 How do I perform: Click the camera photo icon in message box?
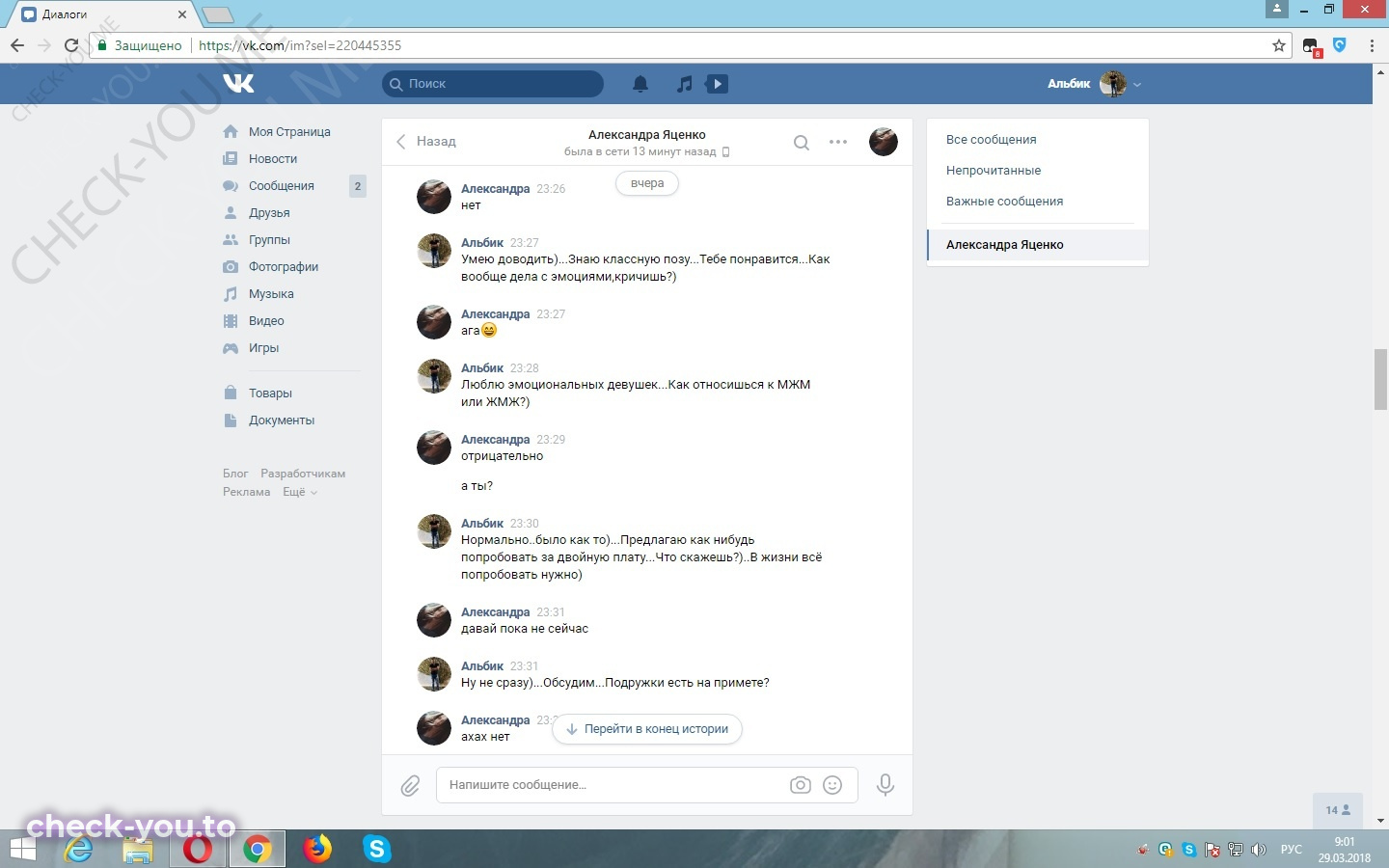pyautogui.click(x=801, y=785)
